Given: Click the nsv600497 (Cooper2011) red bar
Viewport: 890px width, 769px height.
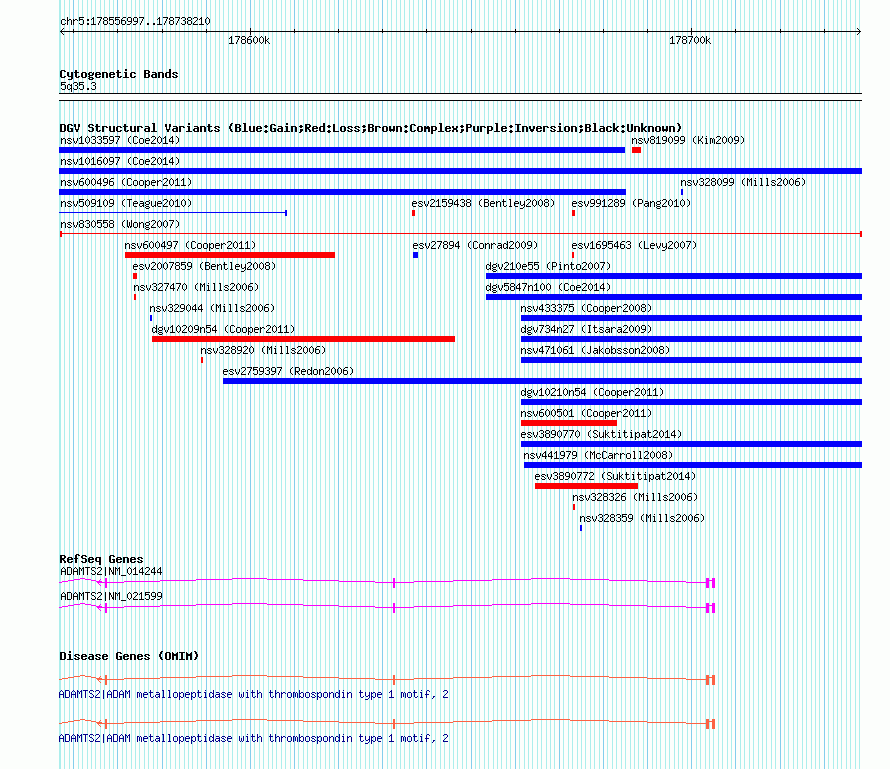Looking at the screenshot, I should 230,255.
